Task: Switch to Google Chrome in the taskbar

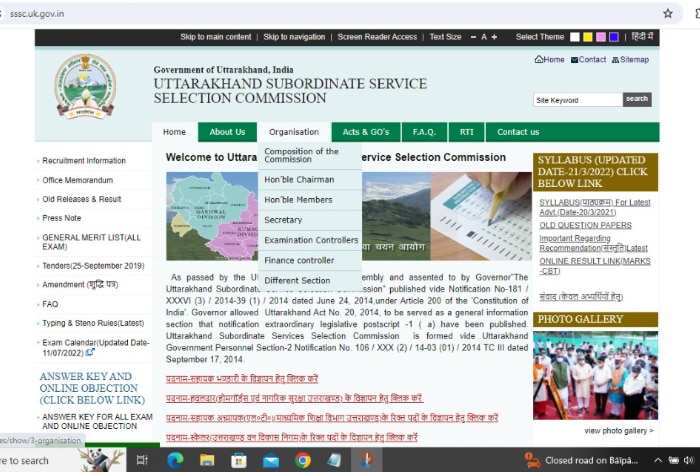Action: click(303, 460)
